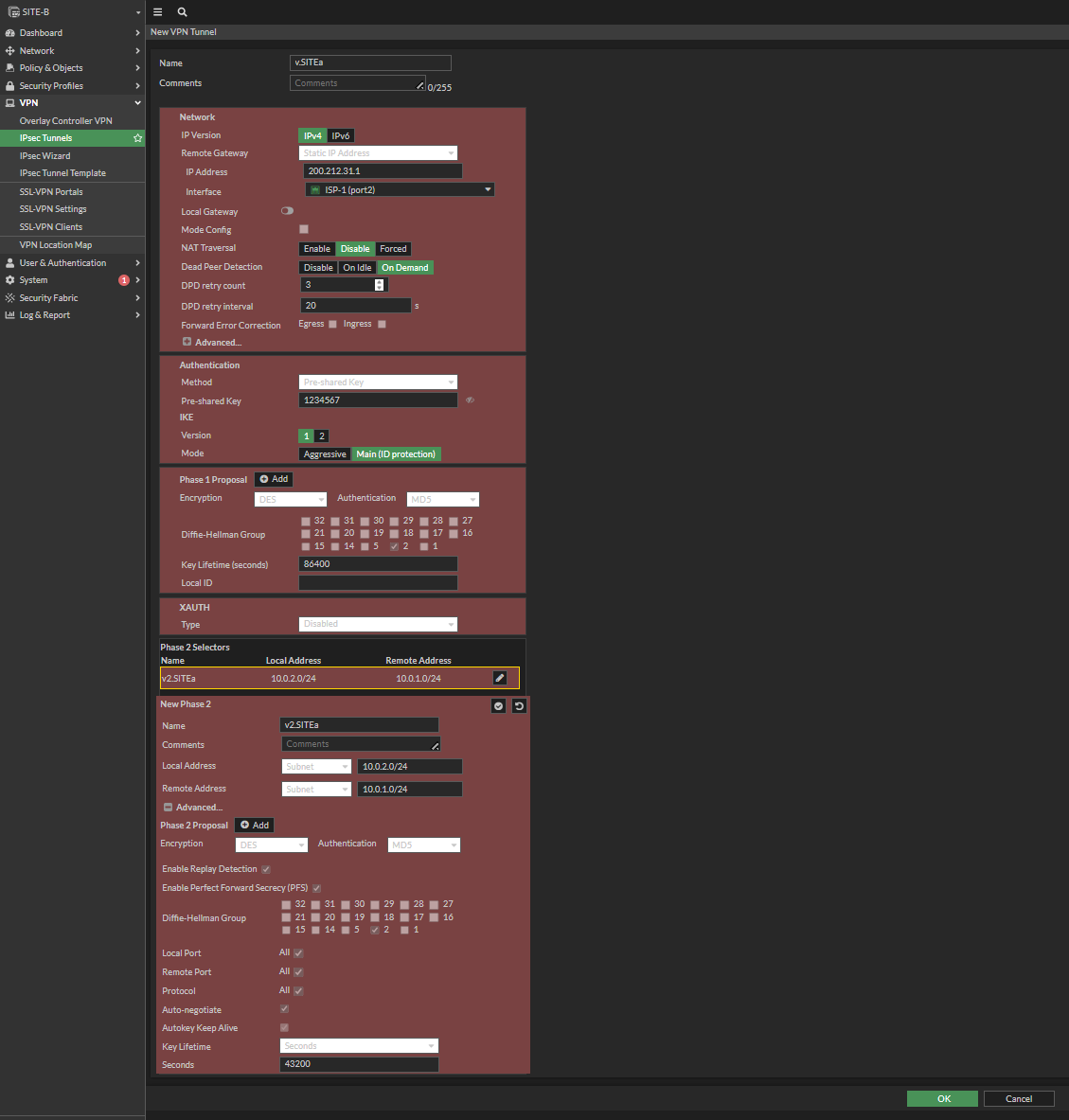
Task: Toggle the Local Gateway switch
Action: tap(287, 211)
